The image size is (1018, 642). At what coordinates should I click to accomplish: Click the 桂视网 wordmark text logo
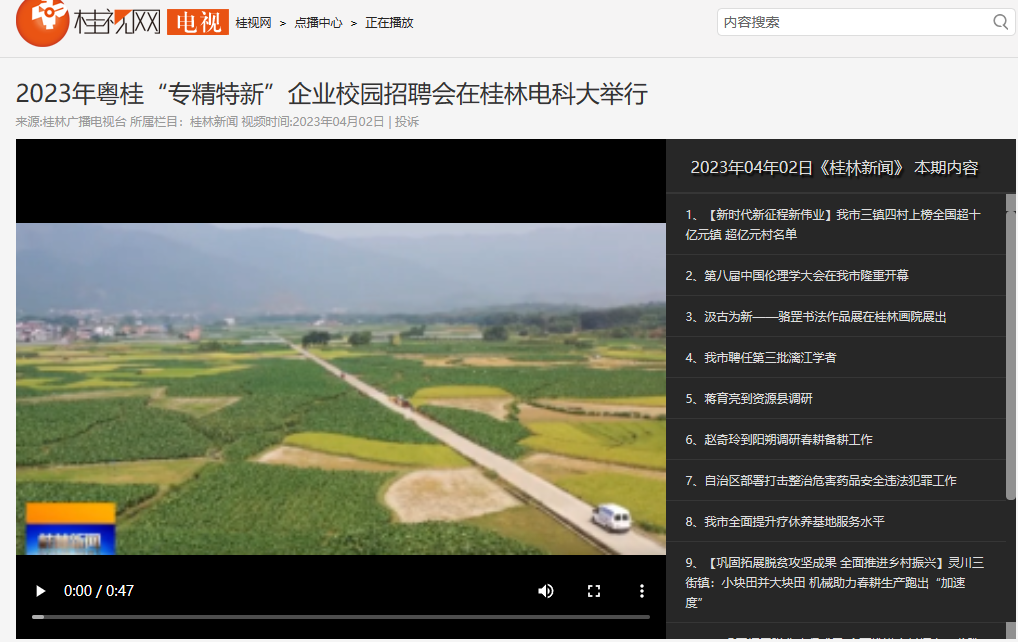coord(117,22)
